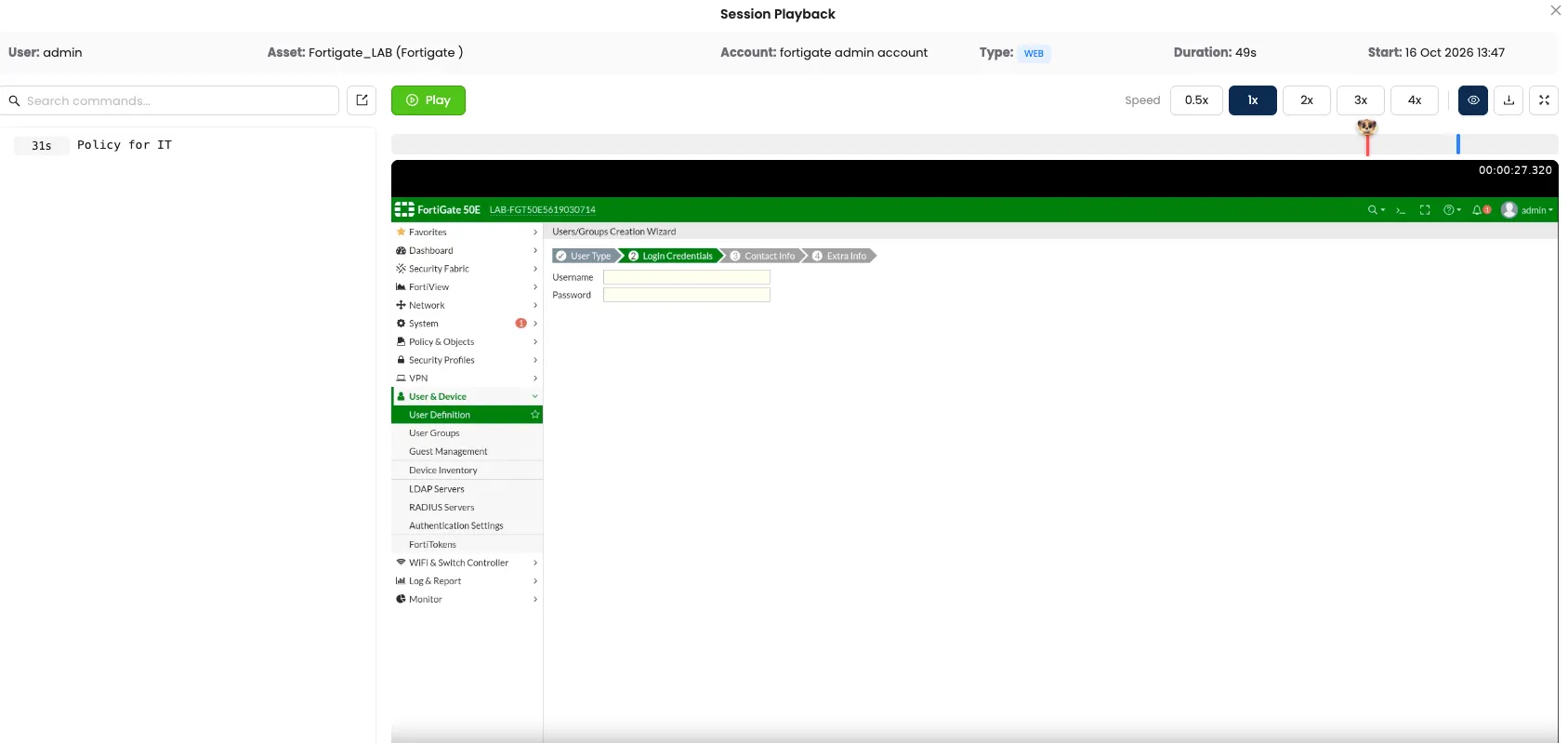Switch speed to 4x
Viewport: 1568px width, 743px height.
coord(1415,100)
